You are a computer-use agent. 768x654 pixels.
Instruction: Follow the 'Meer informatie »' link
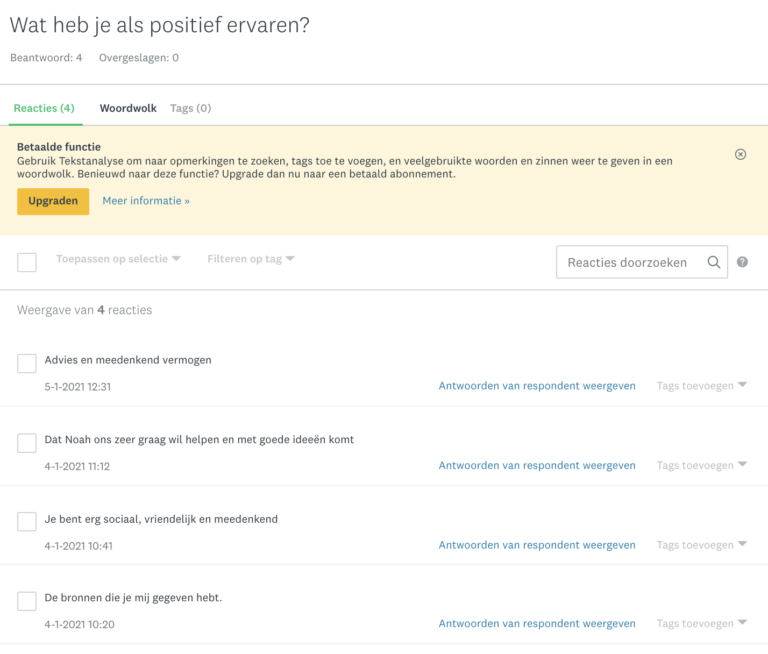coord(146,201)
